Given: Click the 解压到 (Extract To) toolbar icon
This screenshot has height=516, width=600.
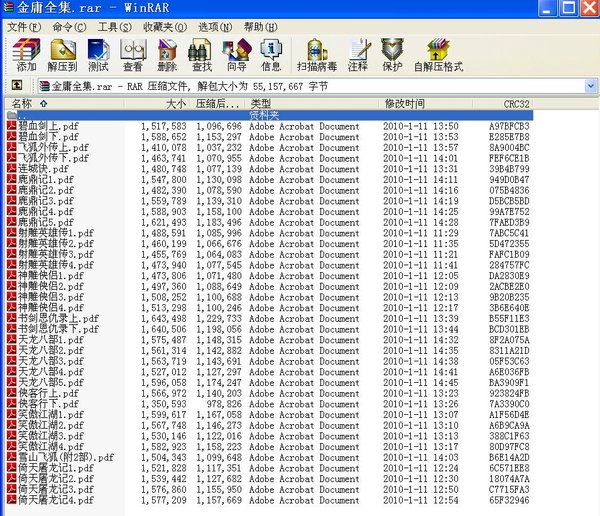Looking at the screenshot, I should (x=62, y=55).
